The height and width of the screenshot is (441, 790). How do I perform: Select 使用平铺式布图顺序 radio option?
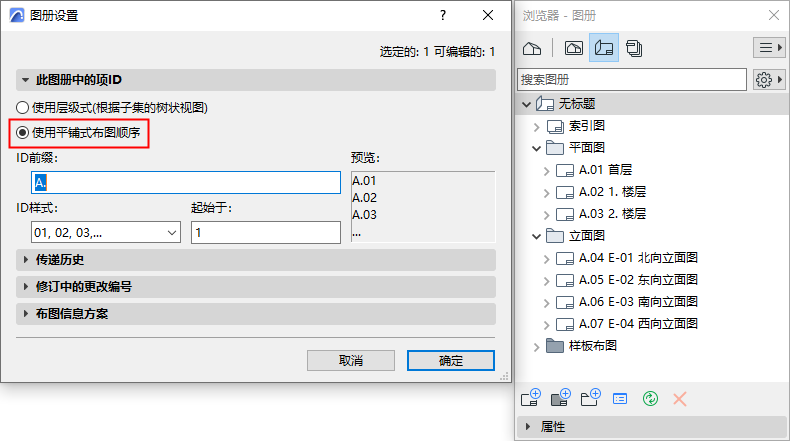[22, 133]
